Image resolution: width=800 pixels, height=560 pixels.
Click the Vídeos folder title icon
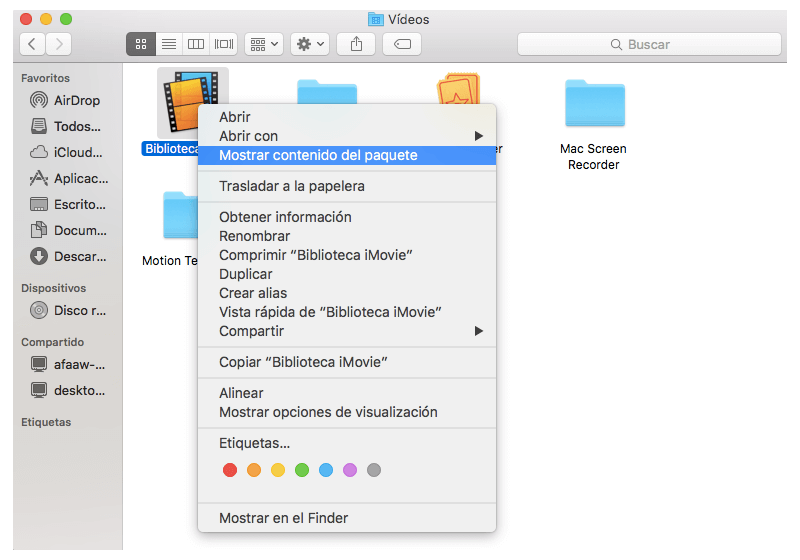(x=376, y=19)
